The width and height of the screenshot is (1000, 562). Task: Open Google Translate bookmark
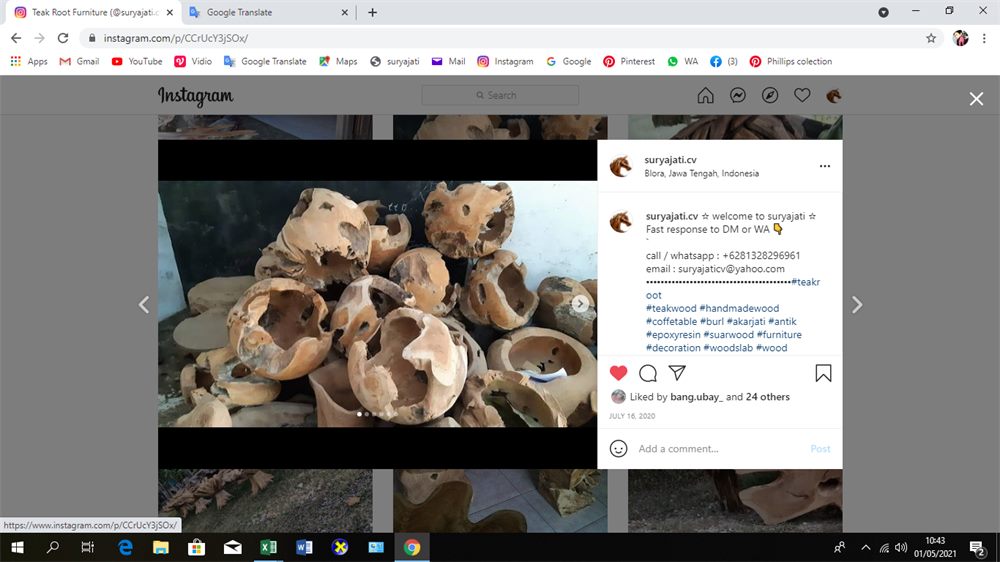pyautogui.click(x=265, y=61)
